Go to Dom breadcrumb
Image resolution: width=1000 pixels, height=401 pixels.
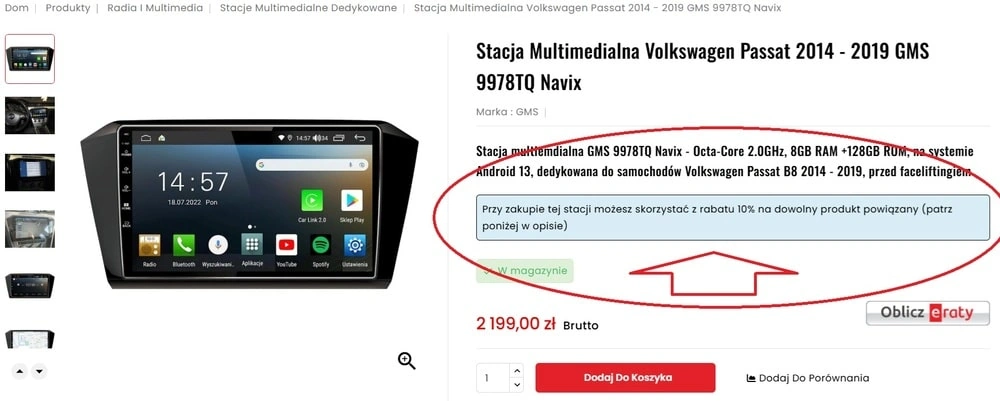(16, 8)
